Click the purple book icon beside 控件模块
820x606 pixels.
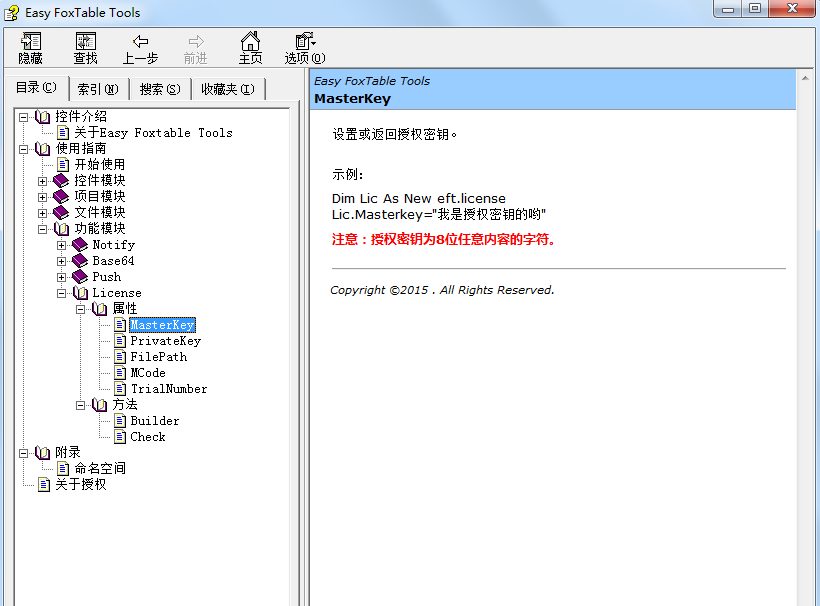[x=61, y=181]
